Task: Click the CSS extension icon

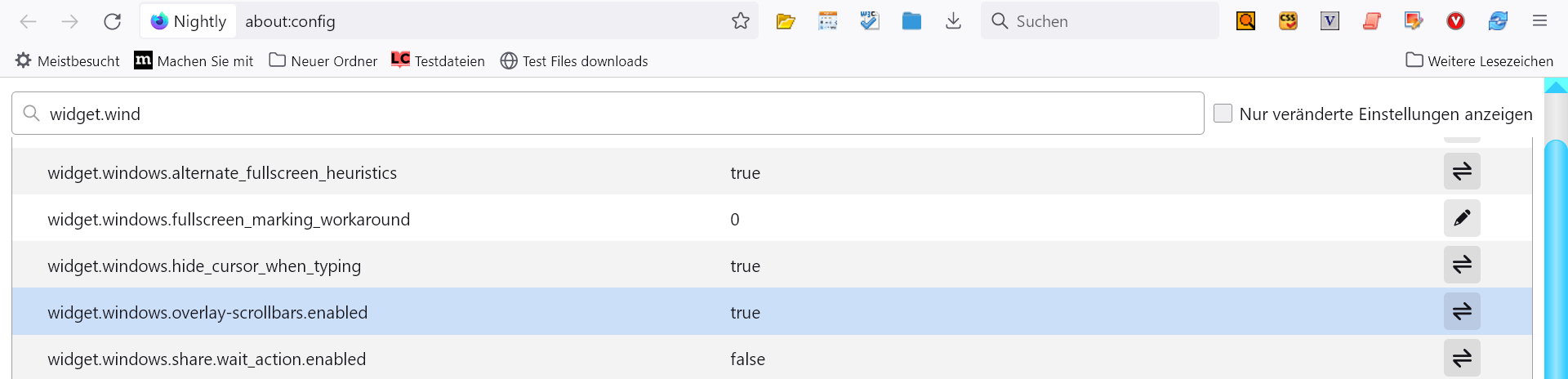Action: pyautogui.click(x=1288, y=21)
